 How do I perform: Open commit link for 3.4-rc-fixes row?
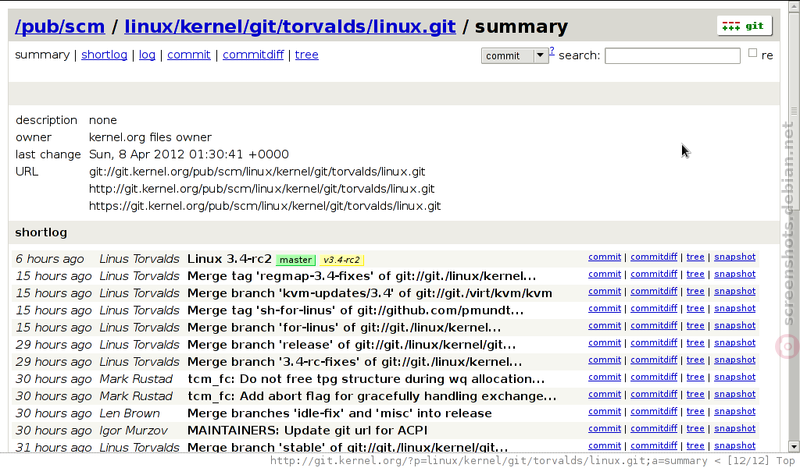[605, 360]
